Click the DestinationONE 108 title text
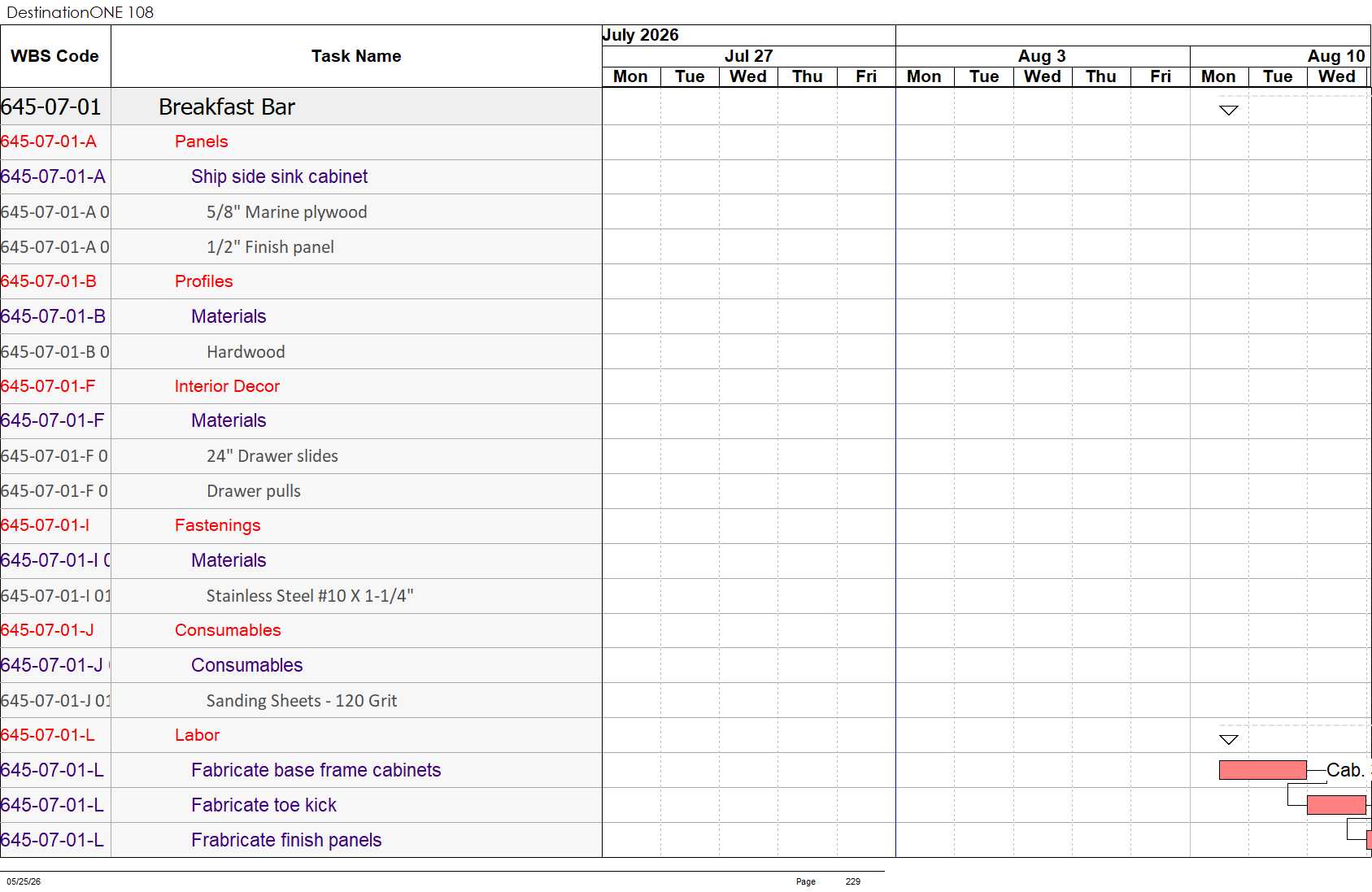Image resolution: width=1372 pixels, height=892 pixels. pyautogui.click(x=80, y=12)
